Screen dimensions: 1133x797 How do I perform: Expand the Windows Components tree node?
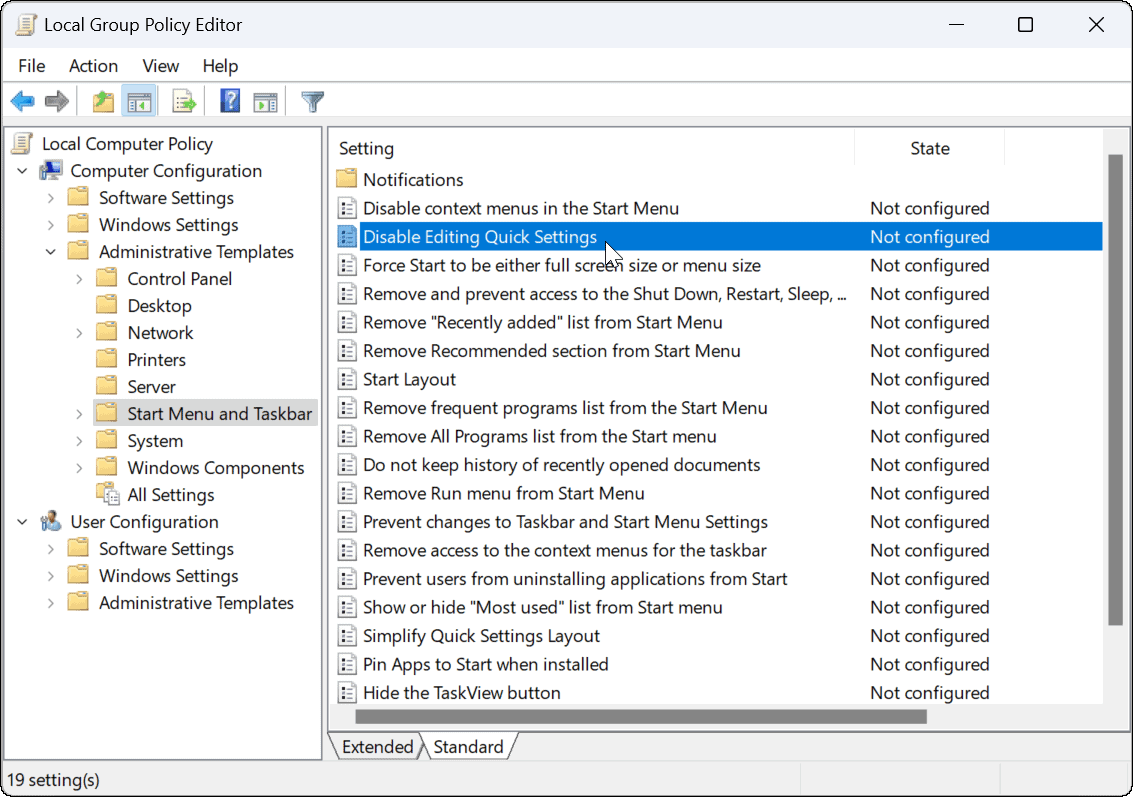coord(79,468)
